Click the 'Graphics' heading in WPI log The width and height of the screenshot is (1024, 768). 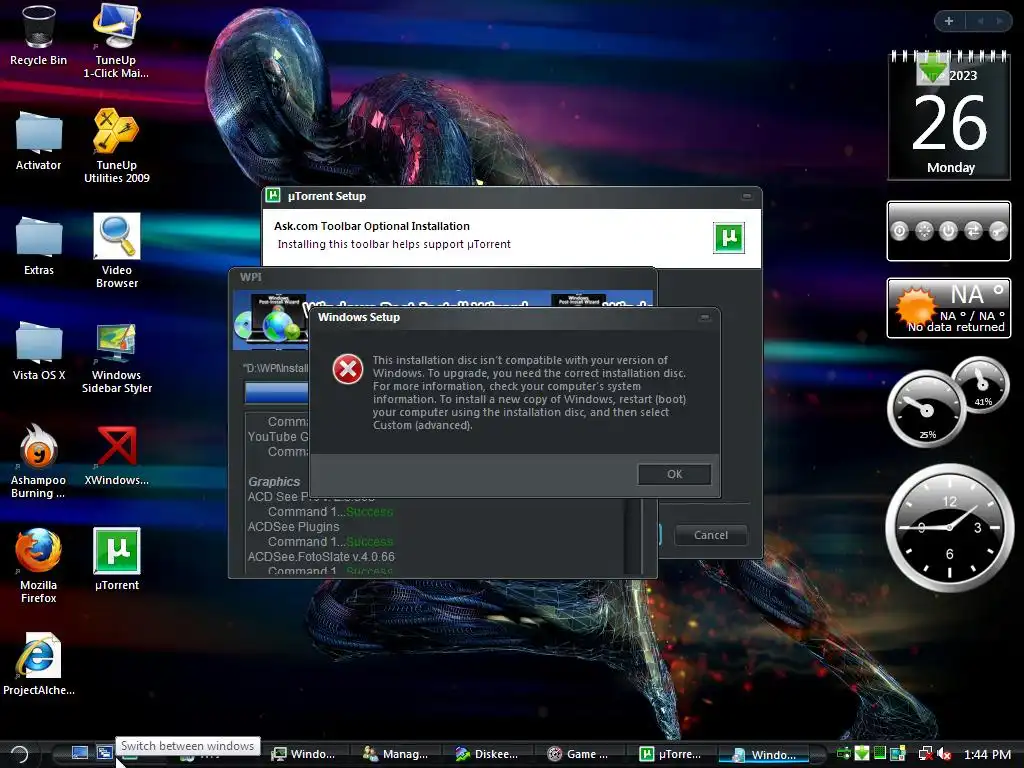(x=274, y=481)
